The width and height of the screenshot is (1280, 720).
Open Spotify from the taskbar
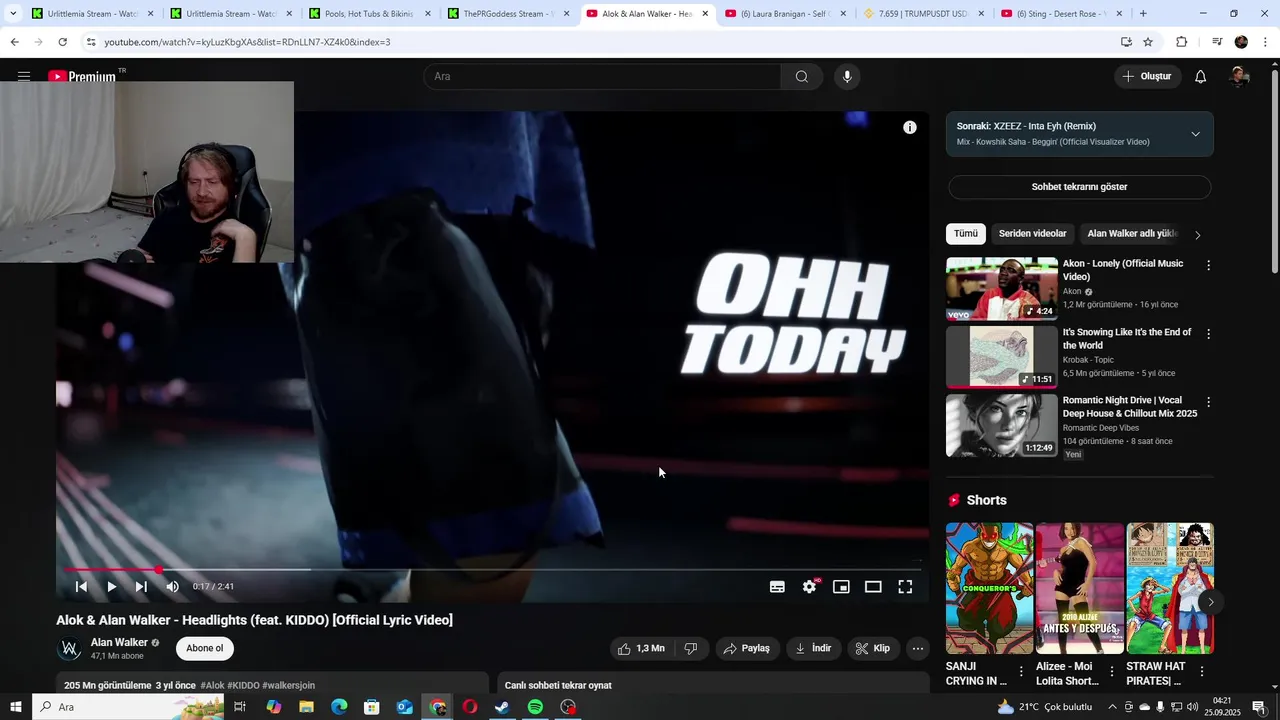point(535,707)
